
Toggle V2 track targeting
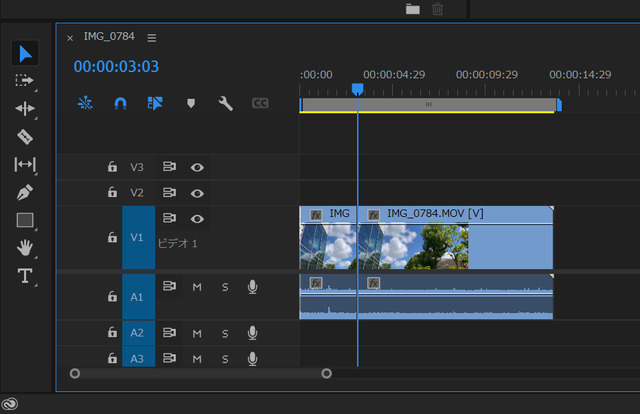[x=137, y=193]
